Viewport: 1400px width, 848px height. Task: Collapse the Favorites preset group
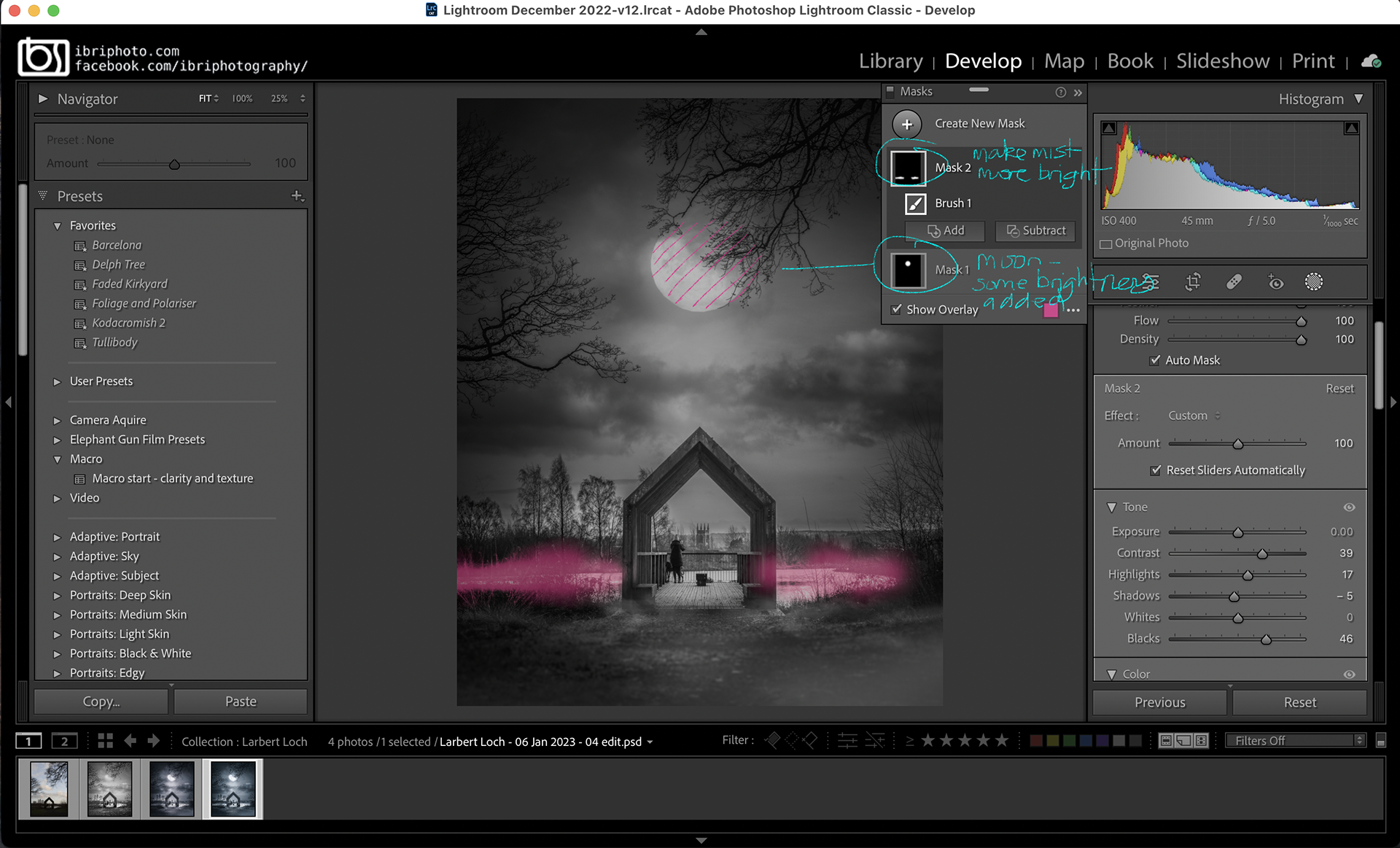pyautogui.click(x=57, y=226)
